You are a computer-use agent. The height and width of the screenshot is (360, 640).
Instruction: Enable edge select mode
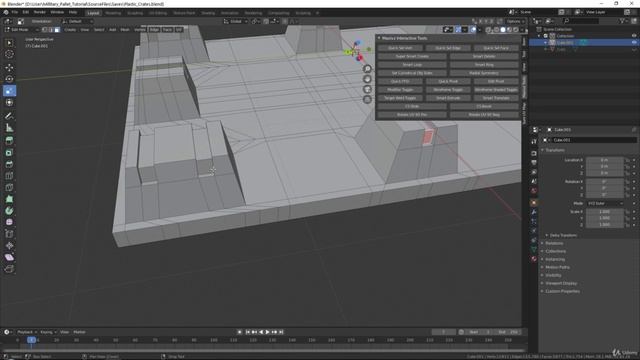[51, 29]
